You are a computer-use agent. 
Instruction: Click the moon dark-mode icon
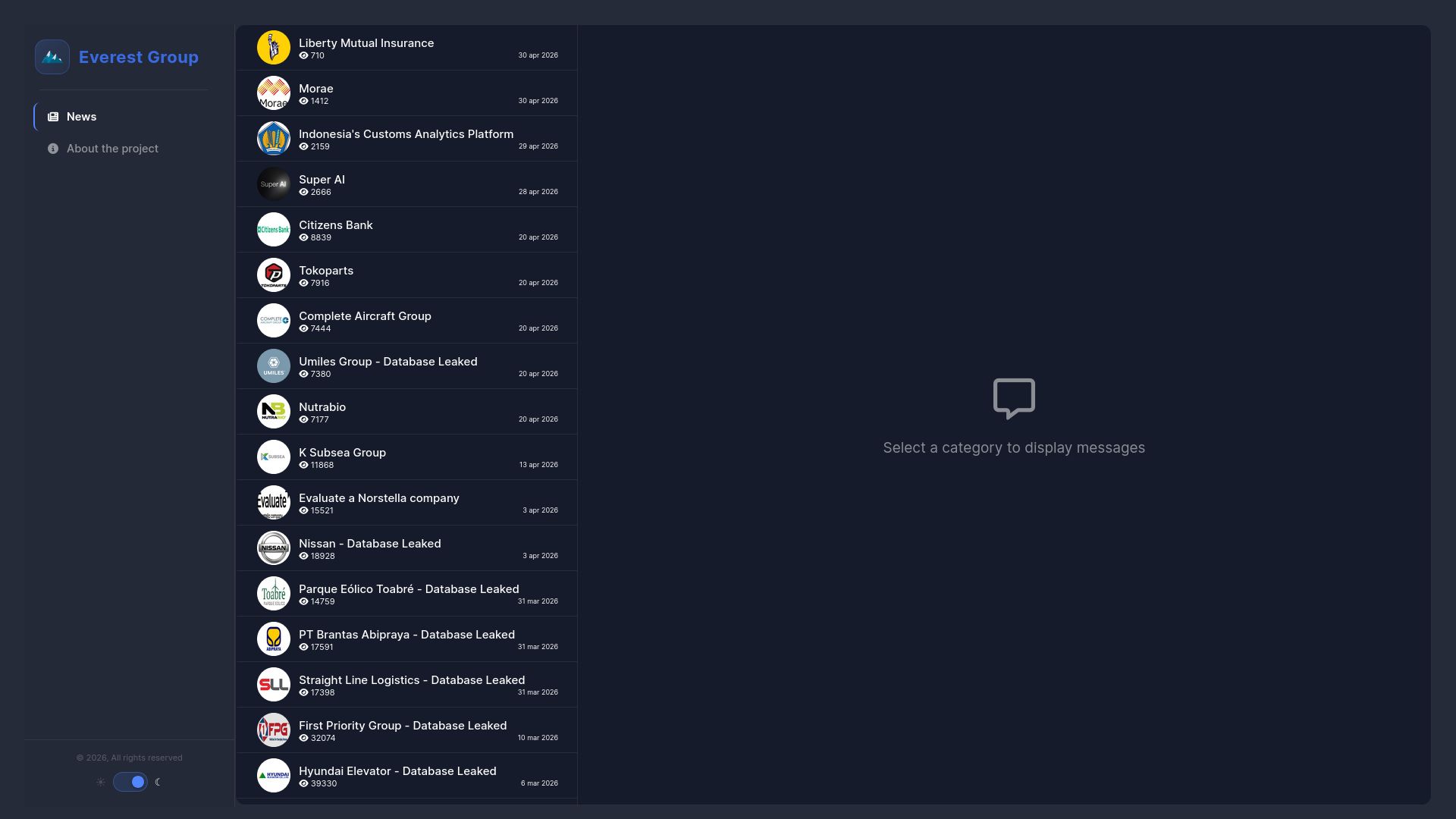[158, 782]
